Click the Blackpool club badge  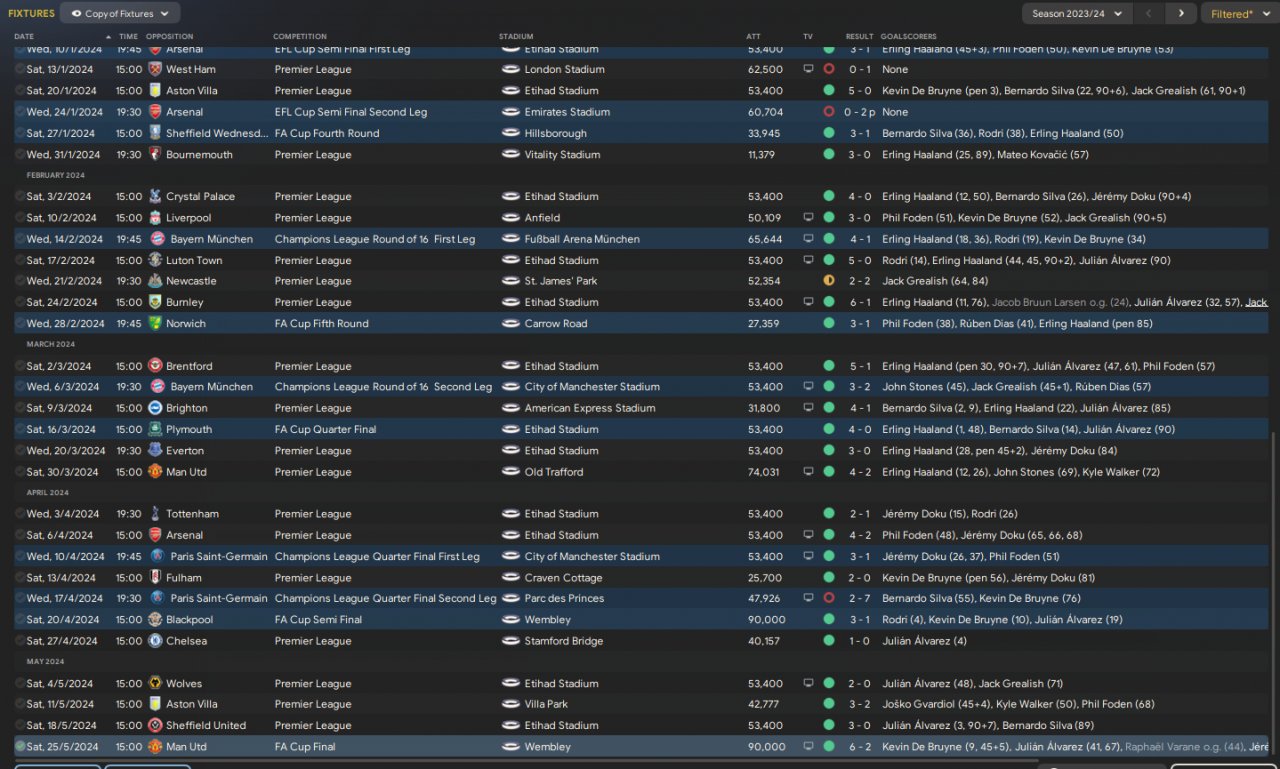[x=155, y=620]
